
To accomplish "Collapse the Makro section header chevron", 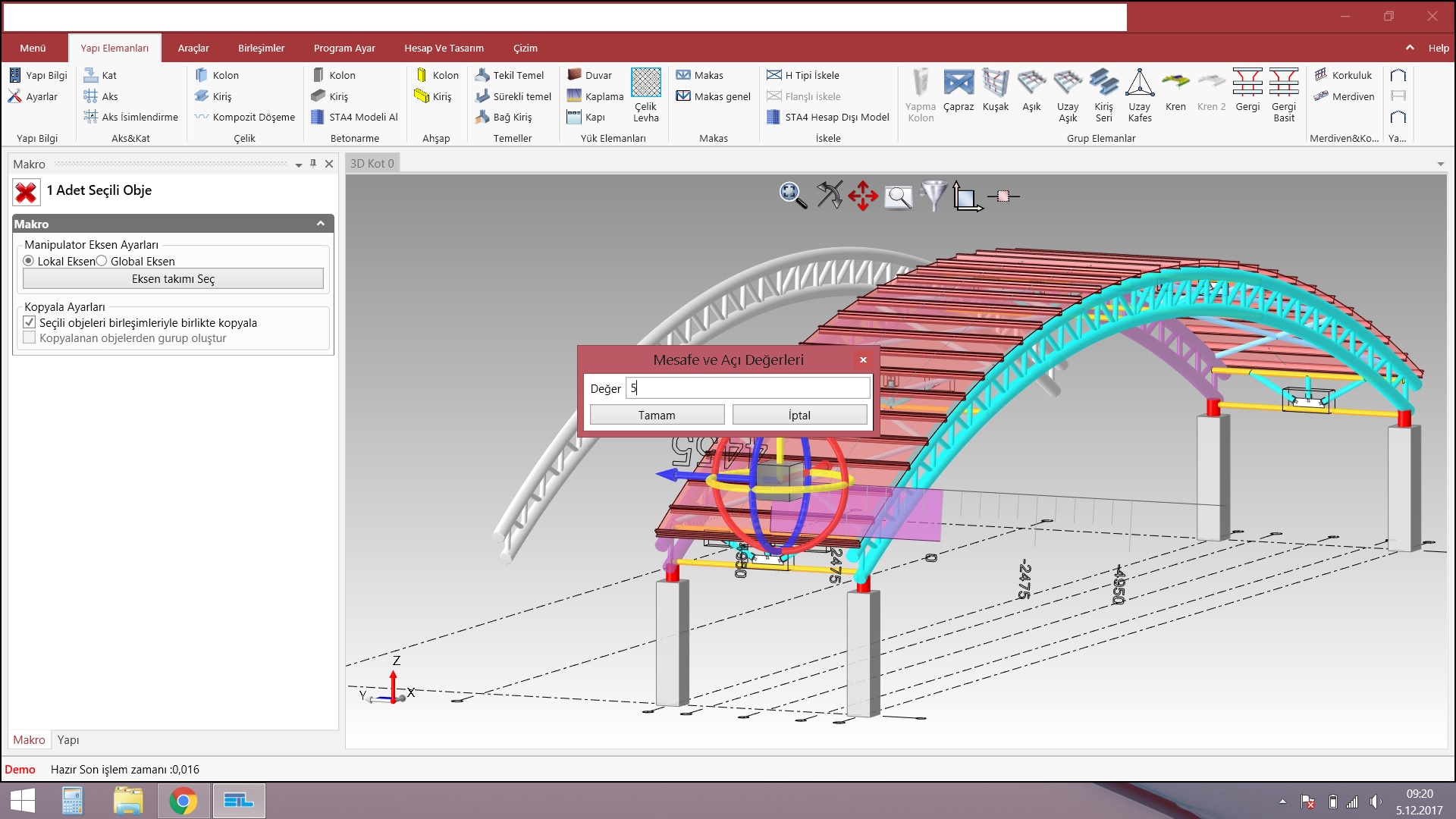I will coord(321,224).
